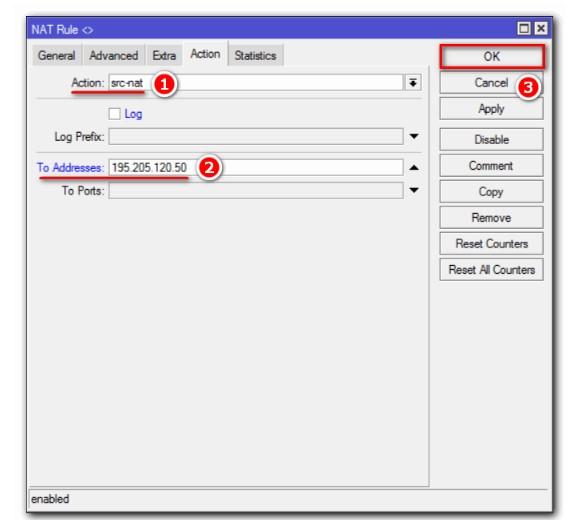
Task: Collapse the To Addresses field arrow
Action: (414, 168)
